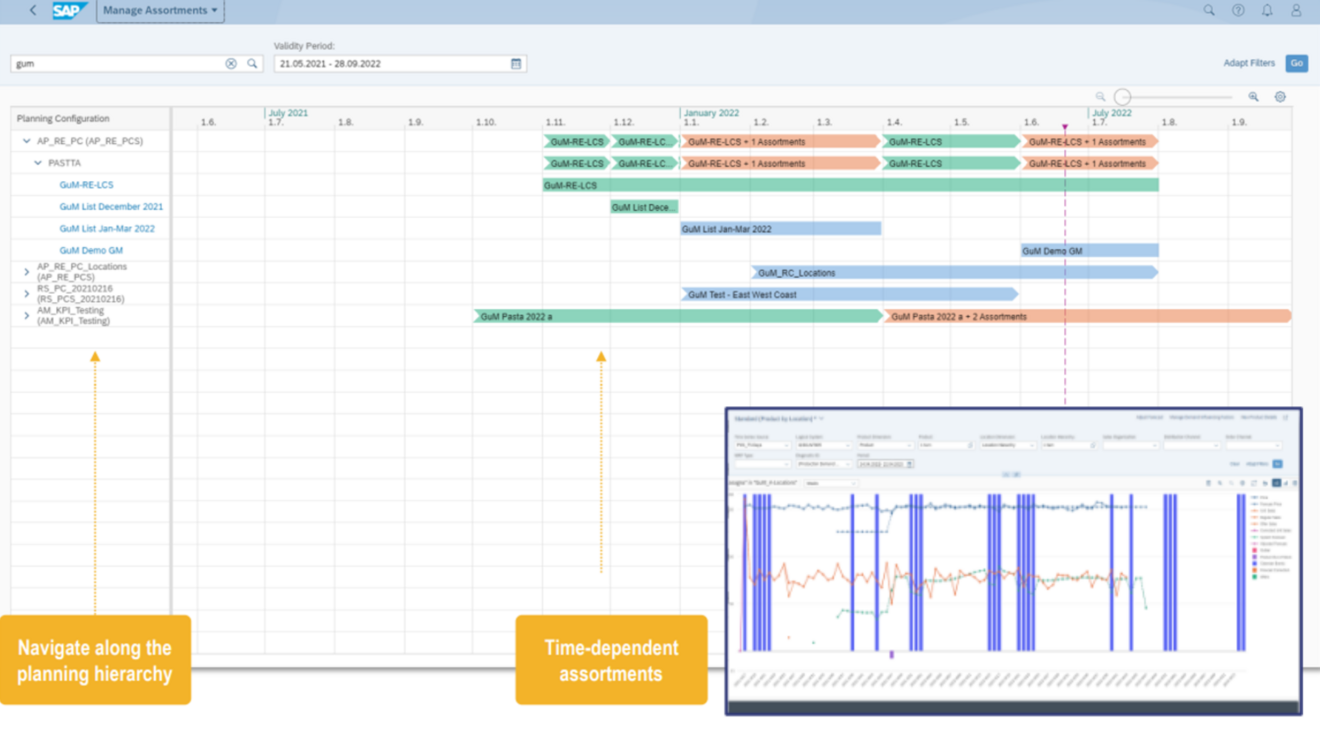The width and height of the screenshot is (1320, 745).
Task: Click the zoom-out magnifier above the chart
Action: coord(1099,96)
